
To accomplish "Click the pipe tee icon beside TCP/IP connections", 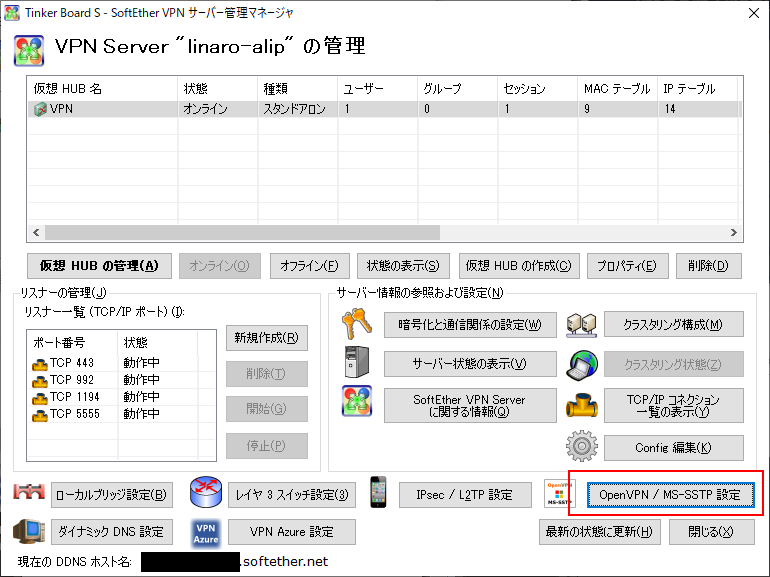I will pos(582,406).
